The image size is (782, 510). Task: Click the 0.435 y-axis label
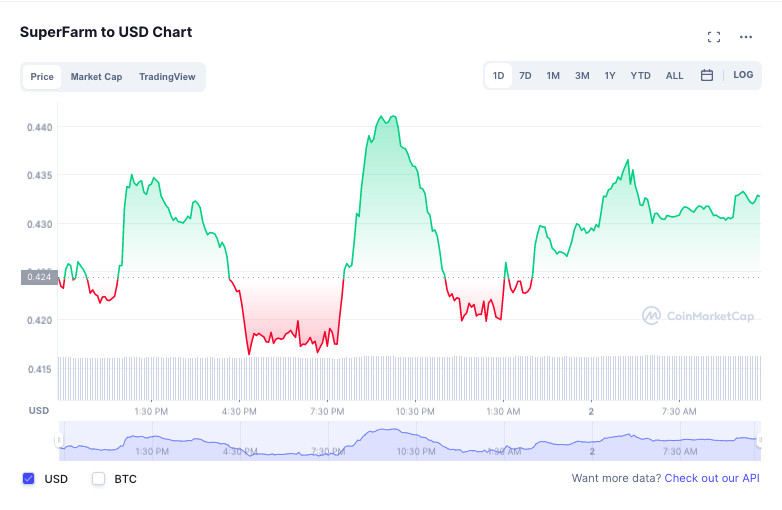[39, 175]
